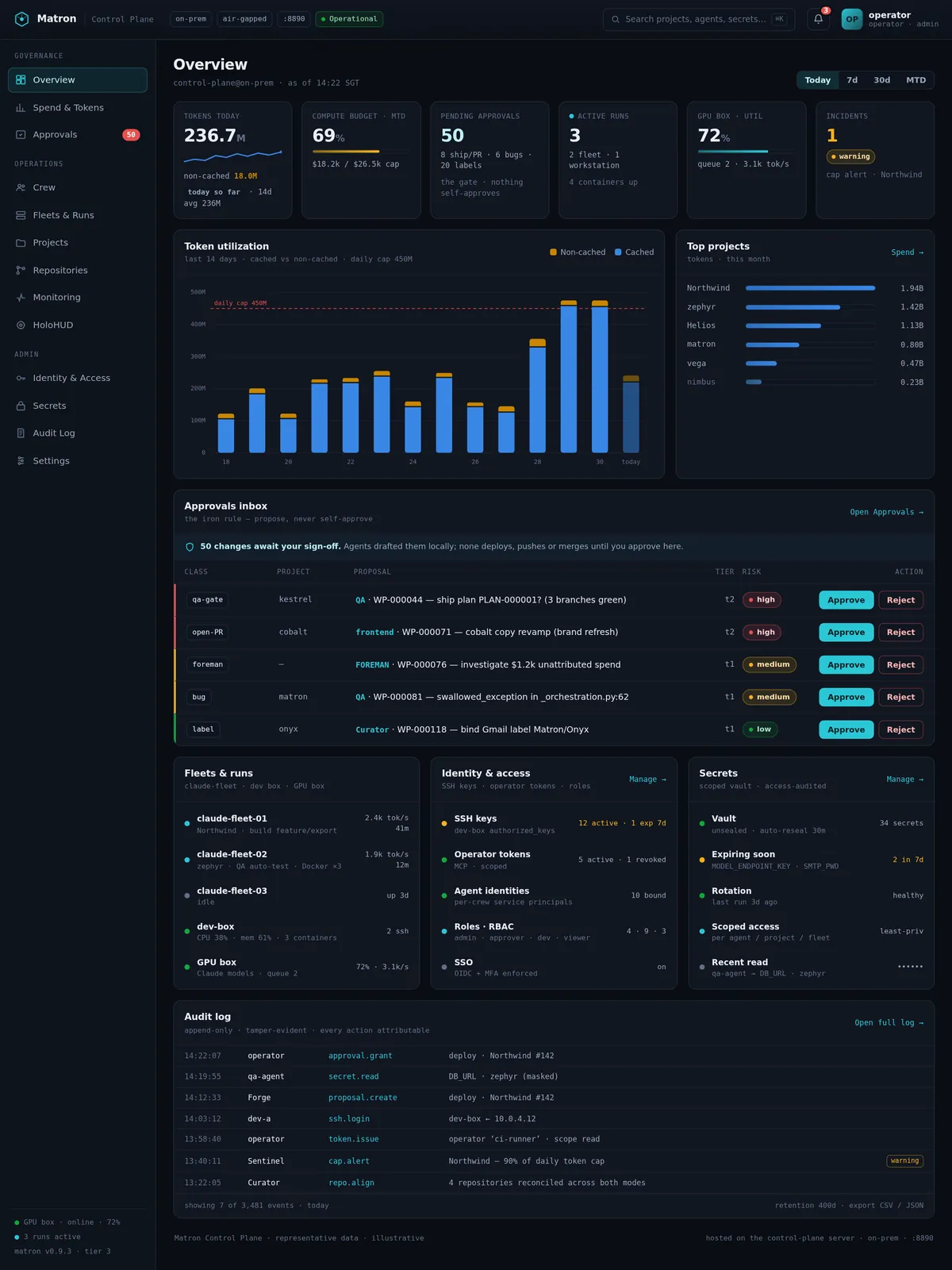Screen dimensions: 952x1270
Task: Approve WP-000076 unattributed spend investigation
Action: click(x=846, y=665)
